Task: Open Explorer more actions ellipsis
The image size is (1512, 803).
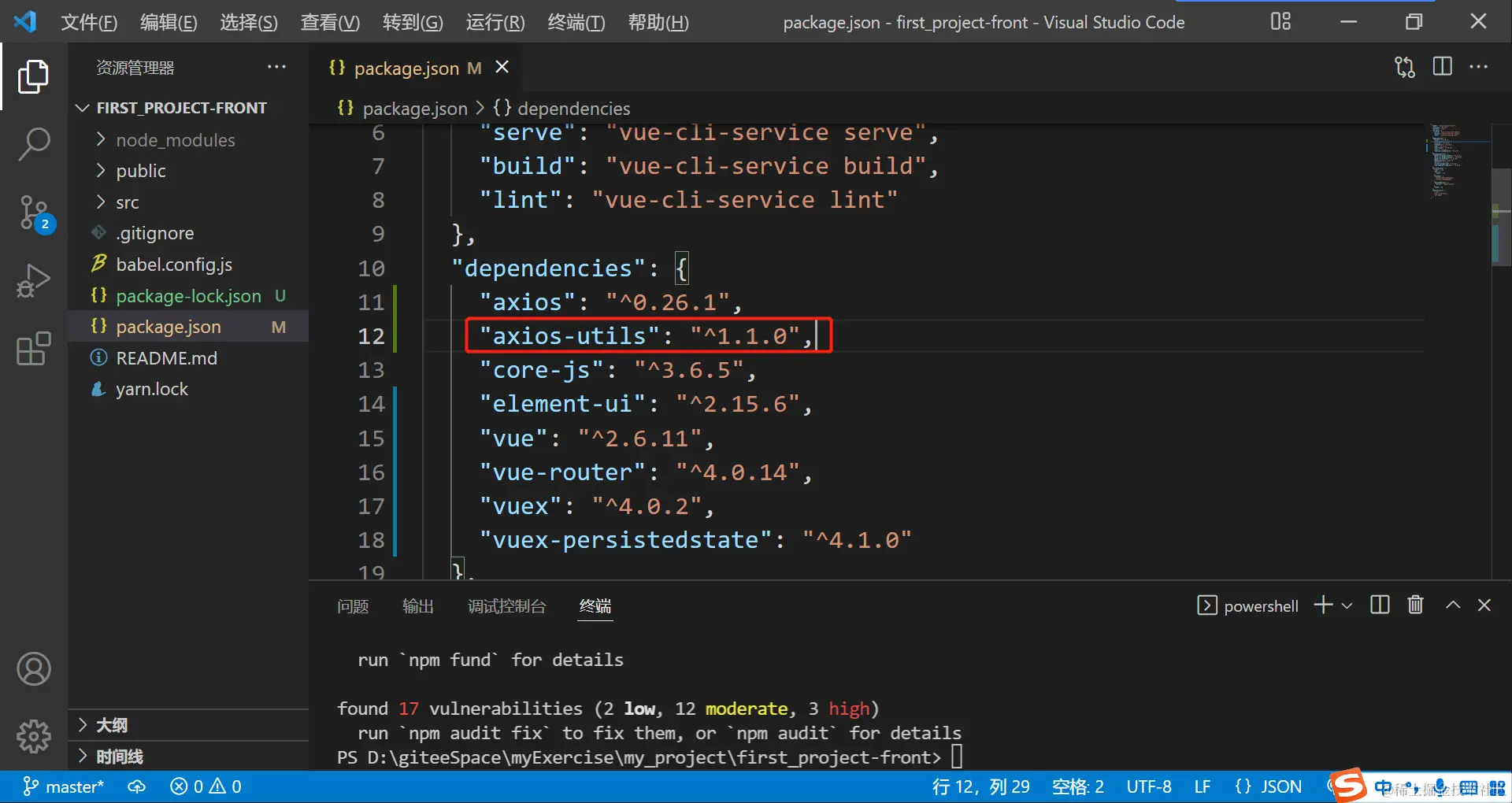Action: 276,67
